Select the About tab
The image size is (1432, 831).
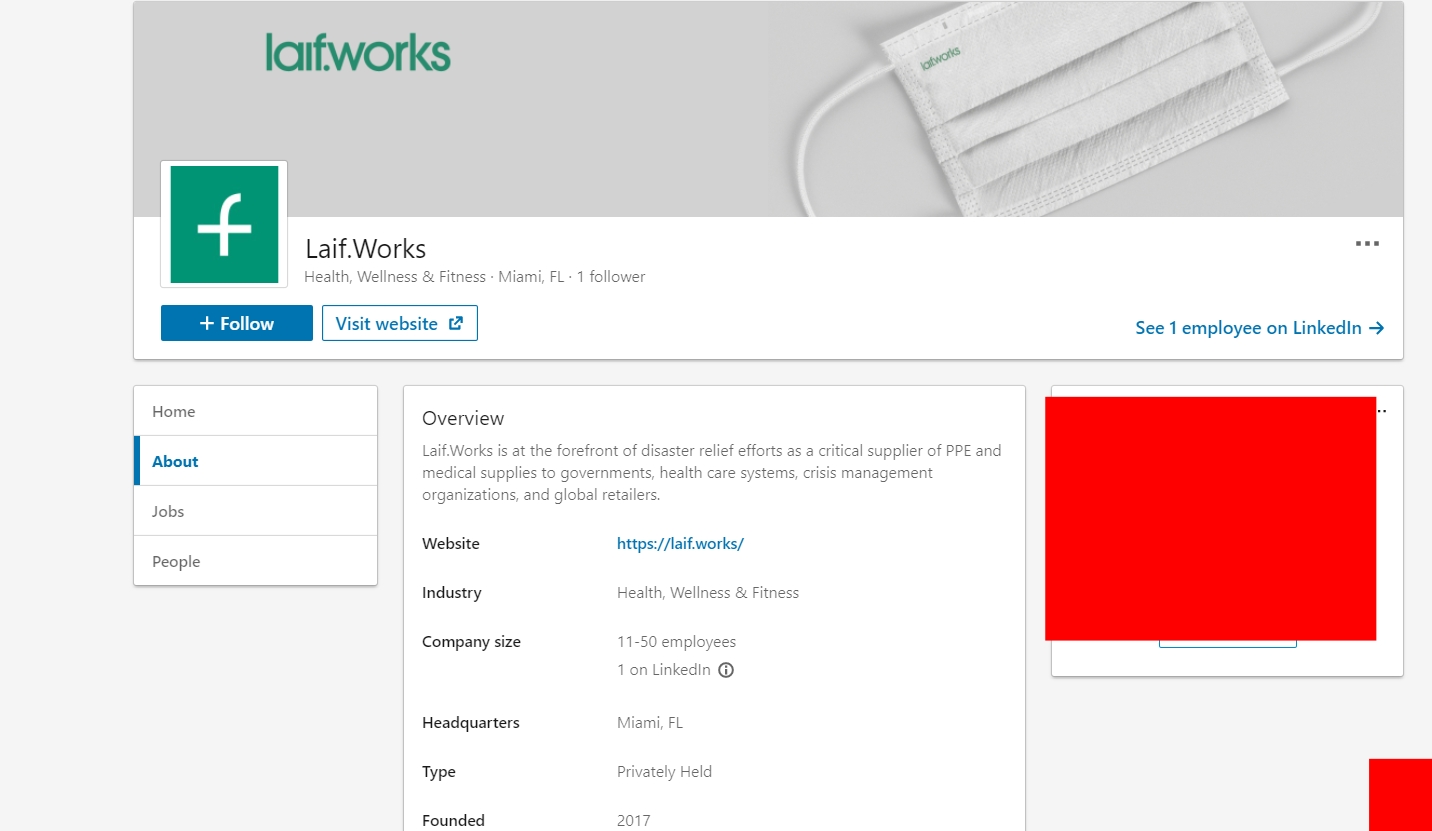pyautogui.click(x=175, y=461)
